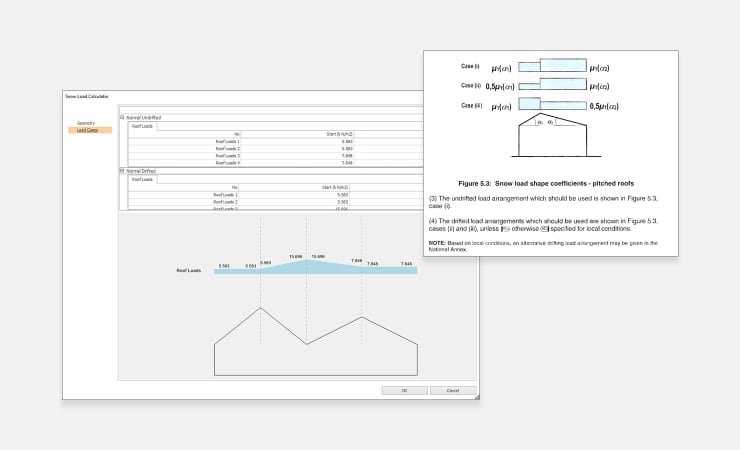740x450 pixels.
Task: Select Geometry in the left navigation list
Action: click(86, 123)
